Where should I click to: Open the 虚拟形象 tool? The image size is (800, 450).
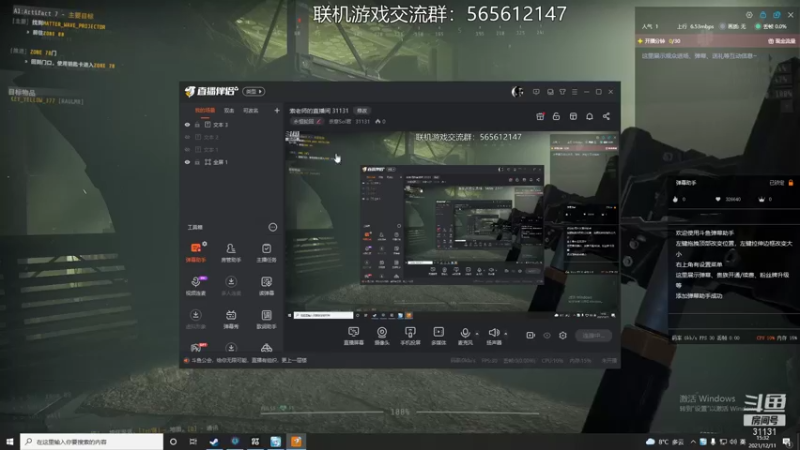click(195, 319)
